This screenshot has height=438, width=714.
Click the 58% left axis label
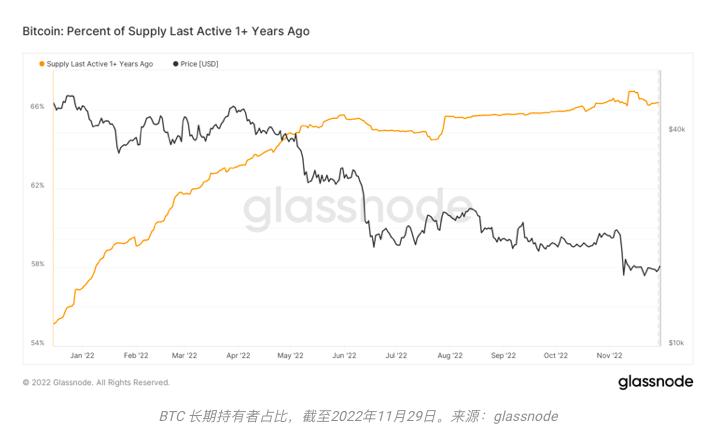click(36, 264)
